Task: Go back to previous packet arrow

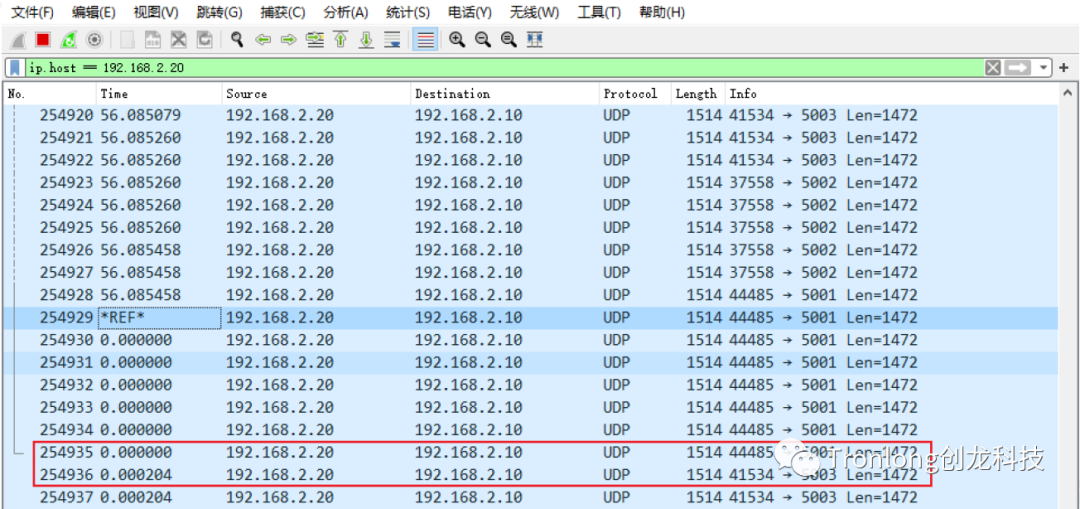Action: [262, 40]
